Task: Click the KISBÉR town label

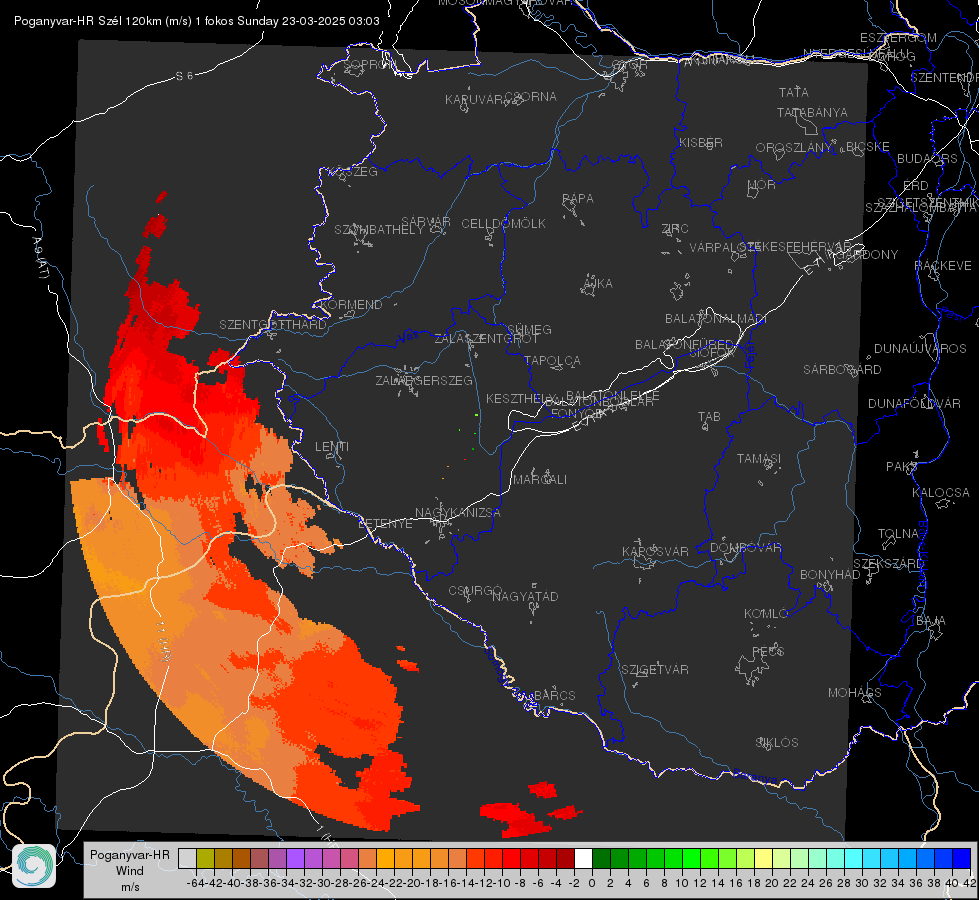Action: tap(701, 143)
